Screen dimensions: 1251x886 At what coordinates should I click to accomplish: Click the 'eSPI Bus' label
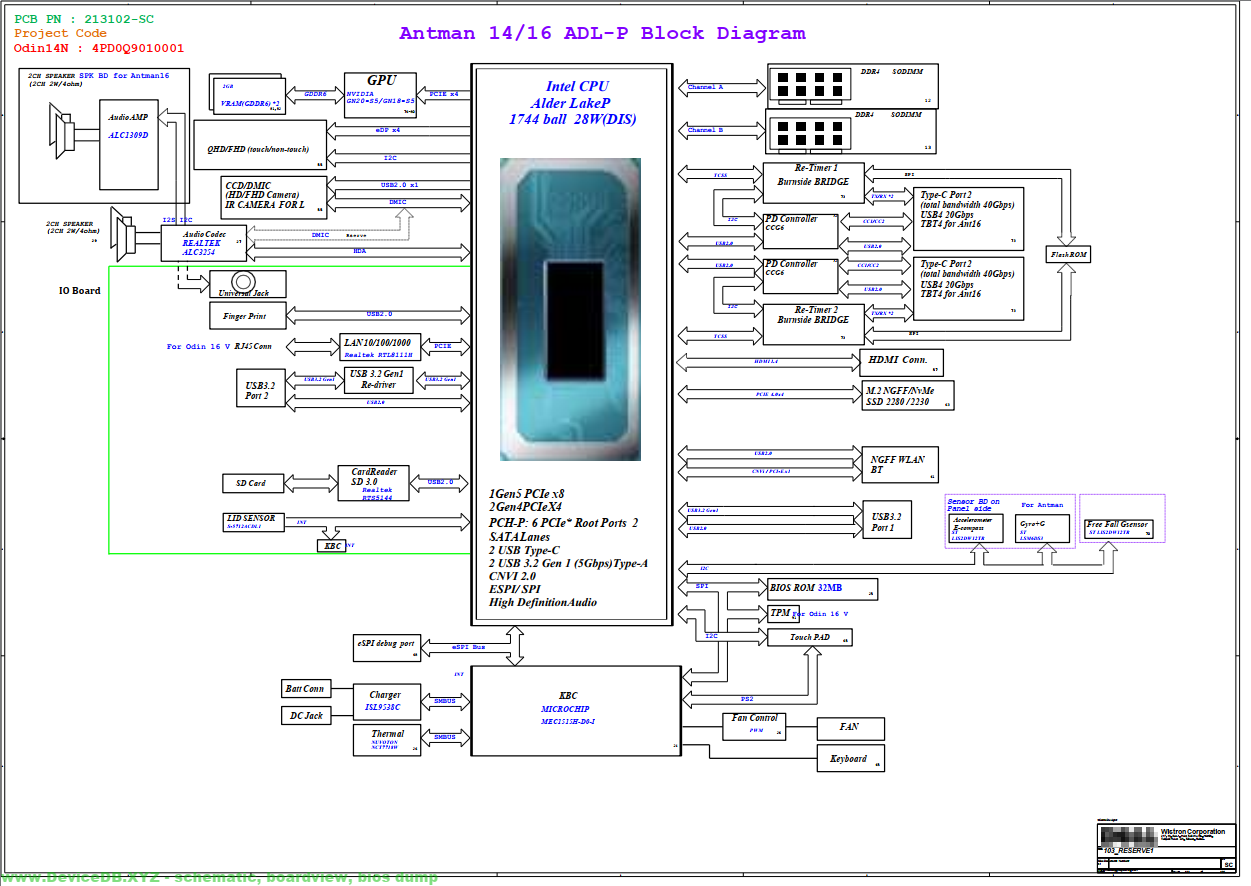468,647
